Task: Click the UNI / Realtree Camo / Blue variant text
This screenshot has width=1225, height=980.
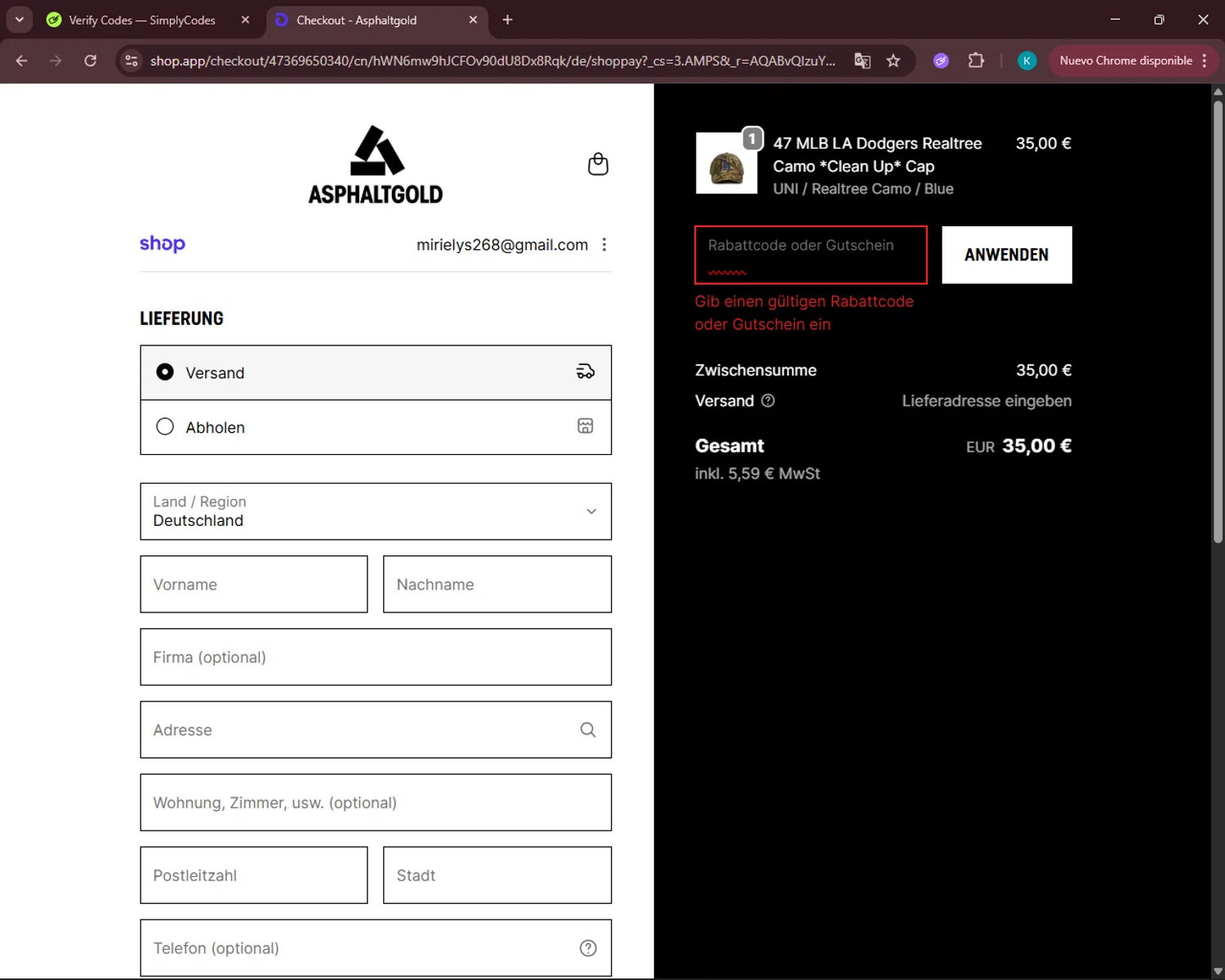Action: [x=863, y=189]
